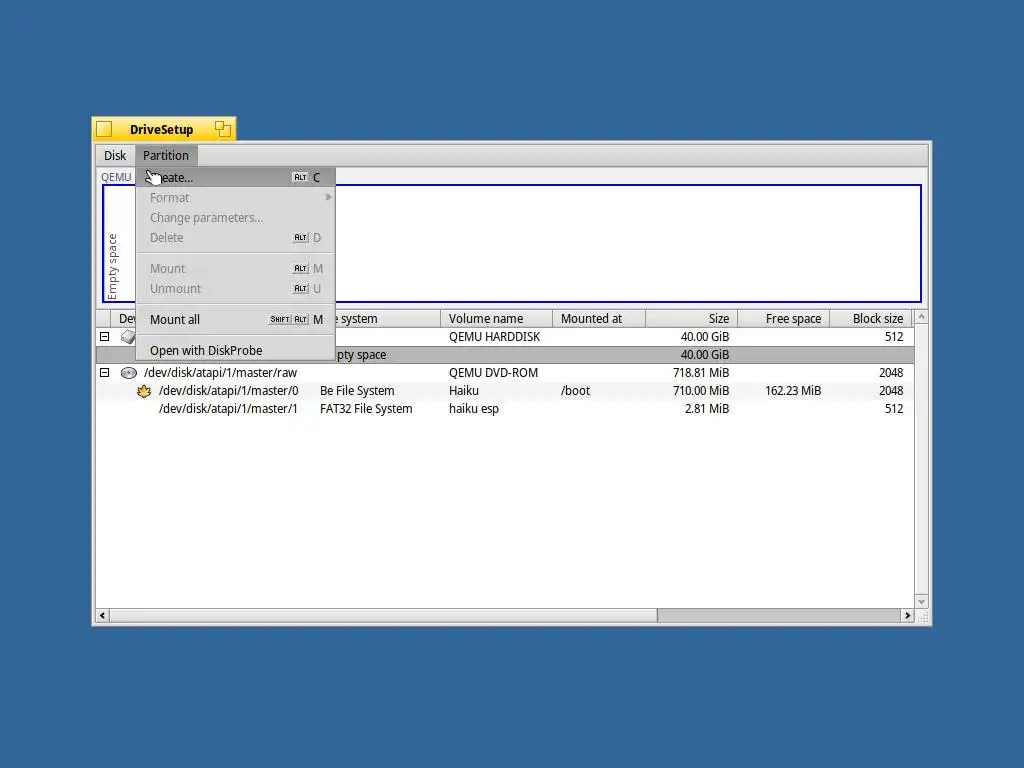Screen dimensions: 1024x768
Task: Click 'QEMU DVD-ROM' volume name
Action: pos(493,373)
